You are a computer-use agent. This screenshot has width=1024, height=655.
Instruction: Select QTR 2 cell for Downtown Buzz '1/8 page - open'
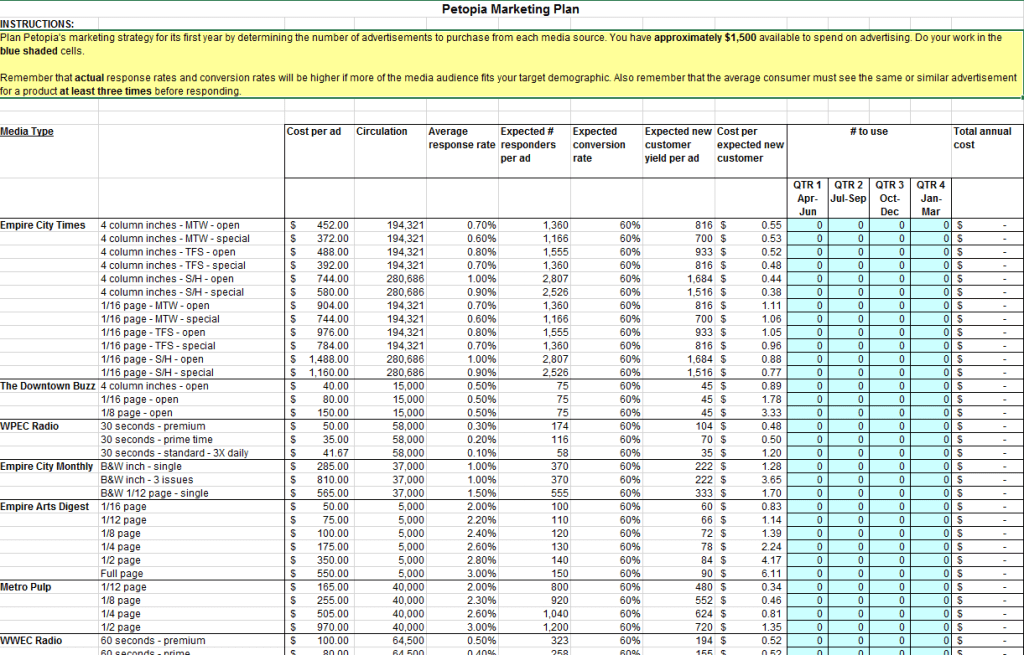(x=848, y=413)
